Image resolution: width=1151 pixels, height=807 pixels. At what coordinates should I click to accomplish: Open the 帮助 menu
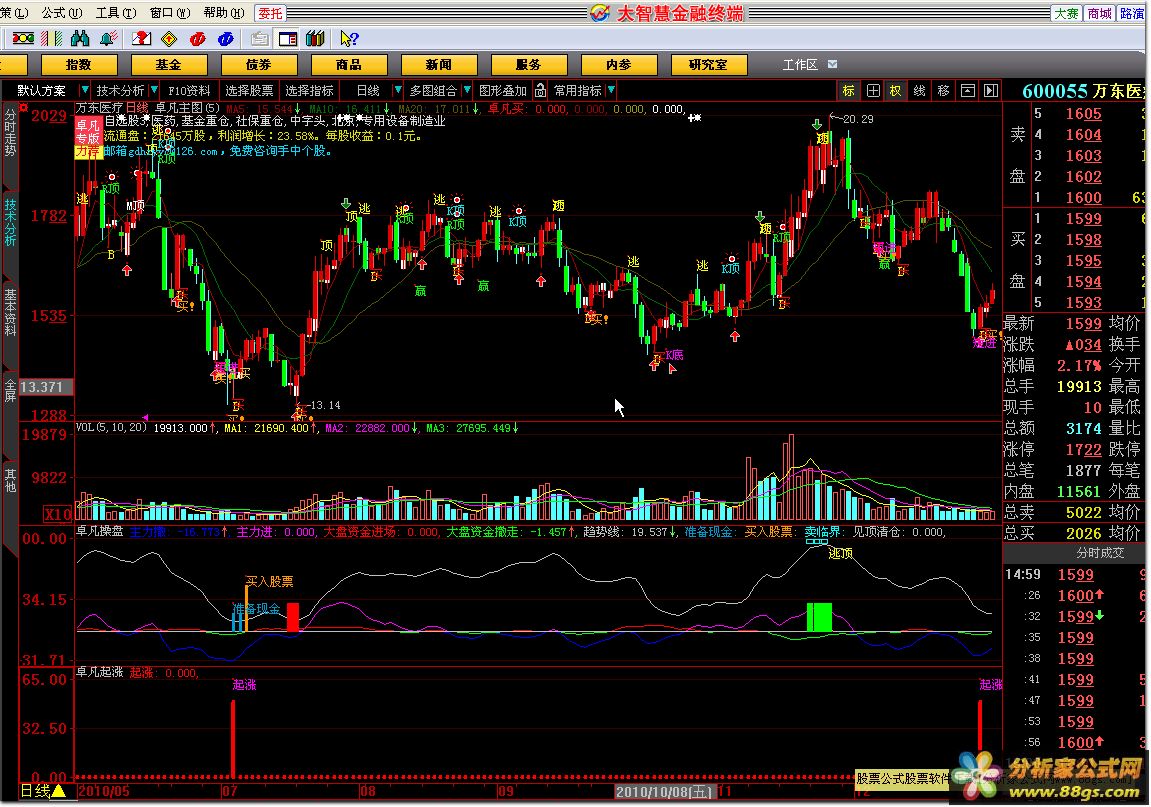(x=224, y=13)
